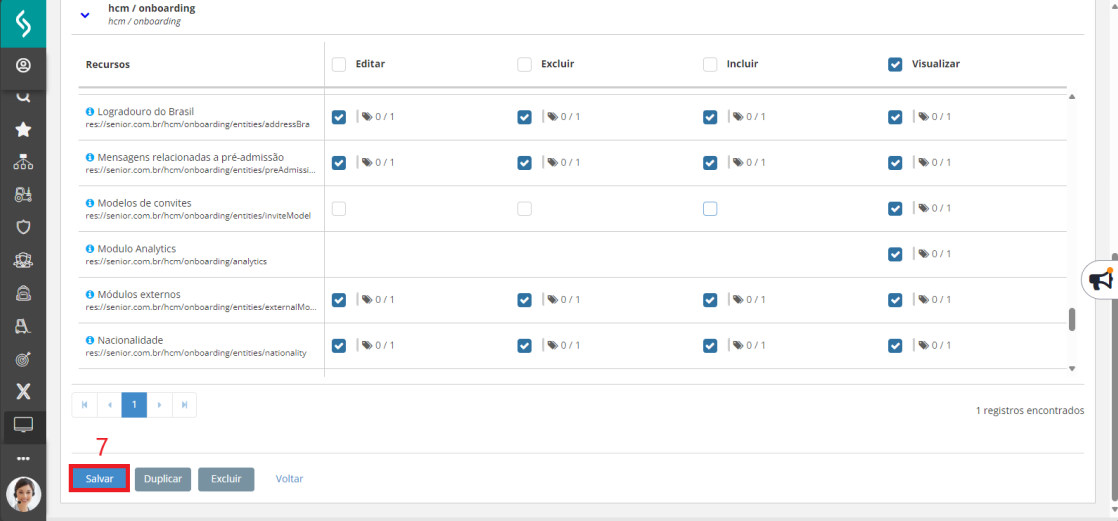The height and width of the screenshot is (521, 1118).
Task: Open the organization hierarchy icon in sidebar
Action: point(23,163)
